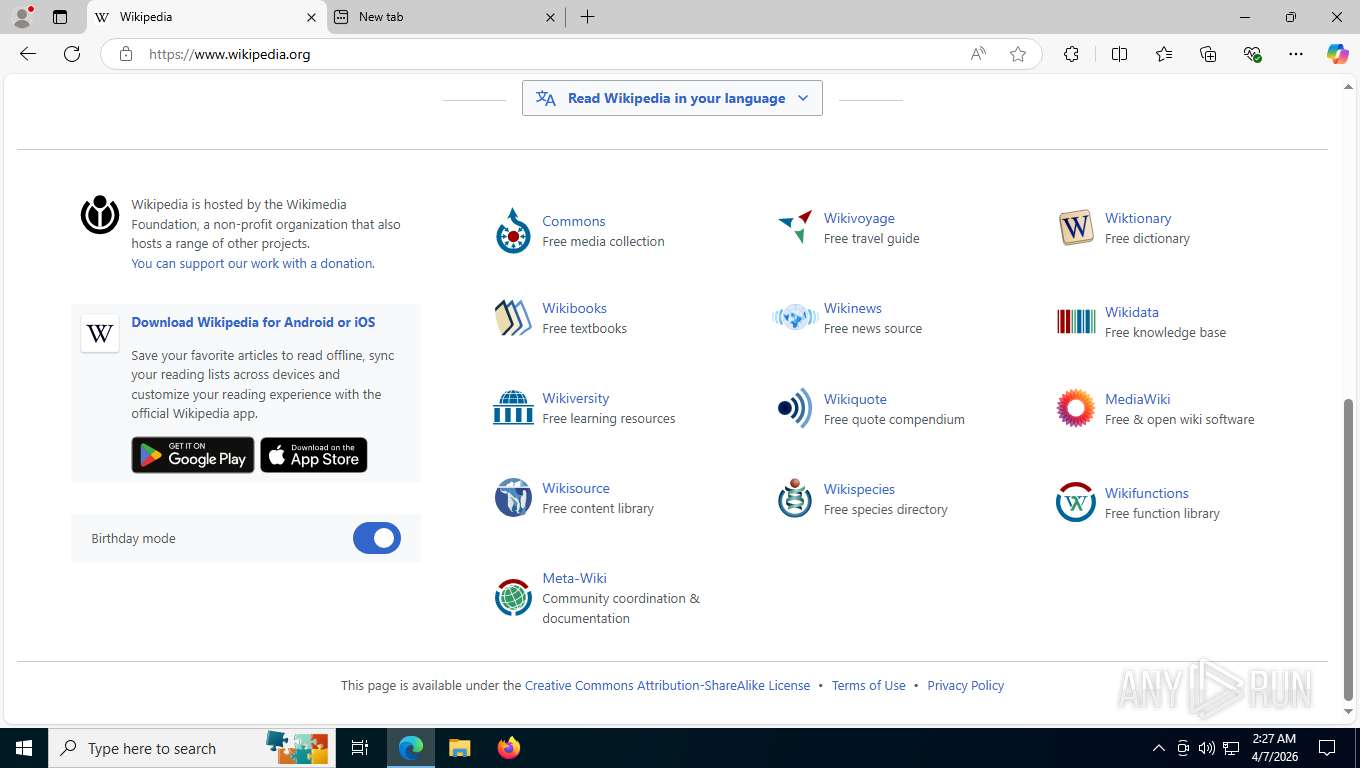Launch Firefox from the taskbar
Image resolution: width=1360 pixels, height=768 pixels.
point(509,748)
